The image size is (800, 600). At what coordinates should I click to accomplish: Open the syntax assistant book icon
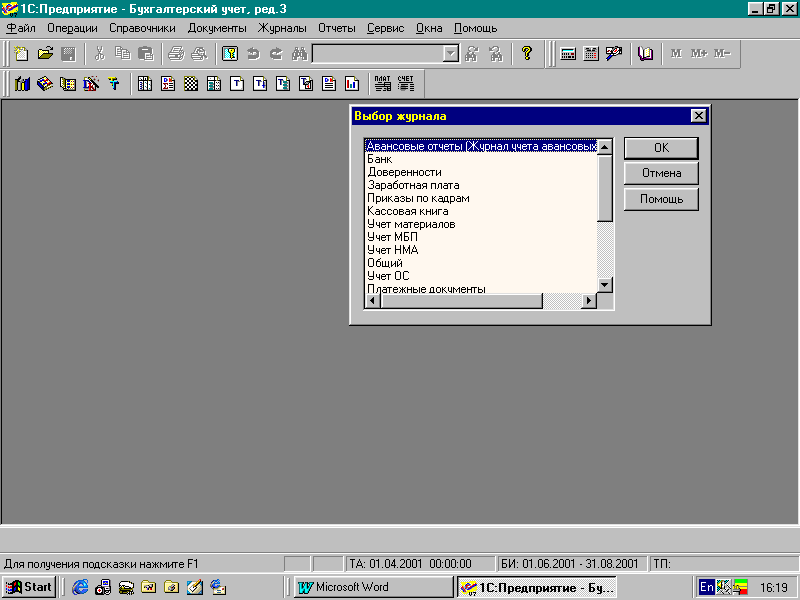tap(645, 54)
